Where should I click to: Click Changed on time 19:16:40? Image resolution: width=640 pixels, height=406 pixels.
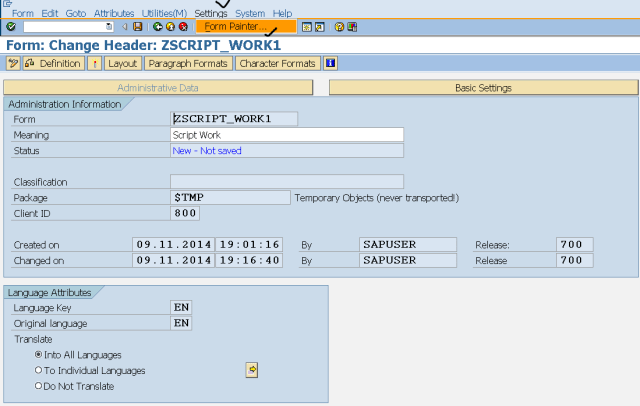[249, 260]
